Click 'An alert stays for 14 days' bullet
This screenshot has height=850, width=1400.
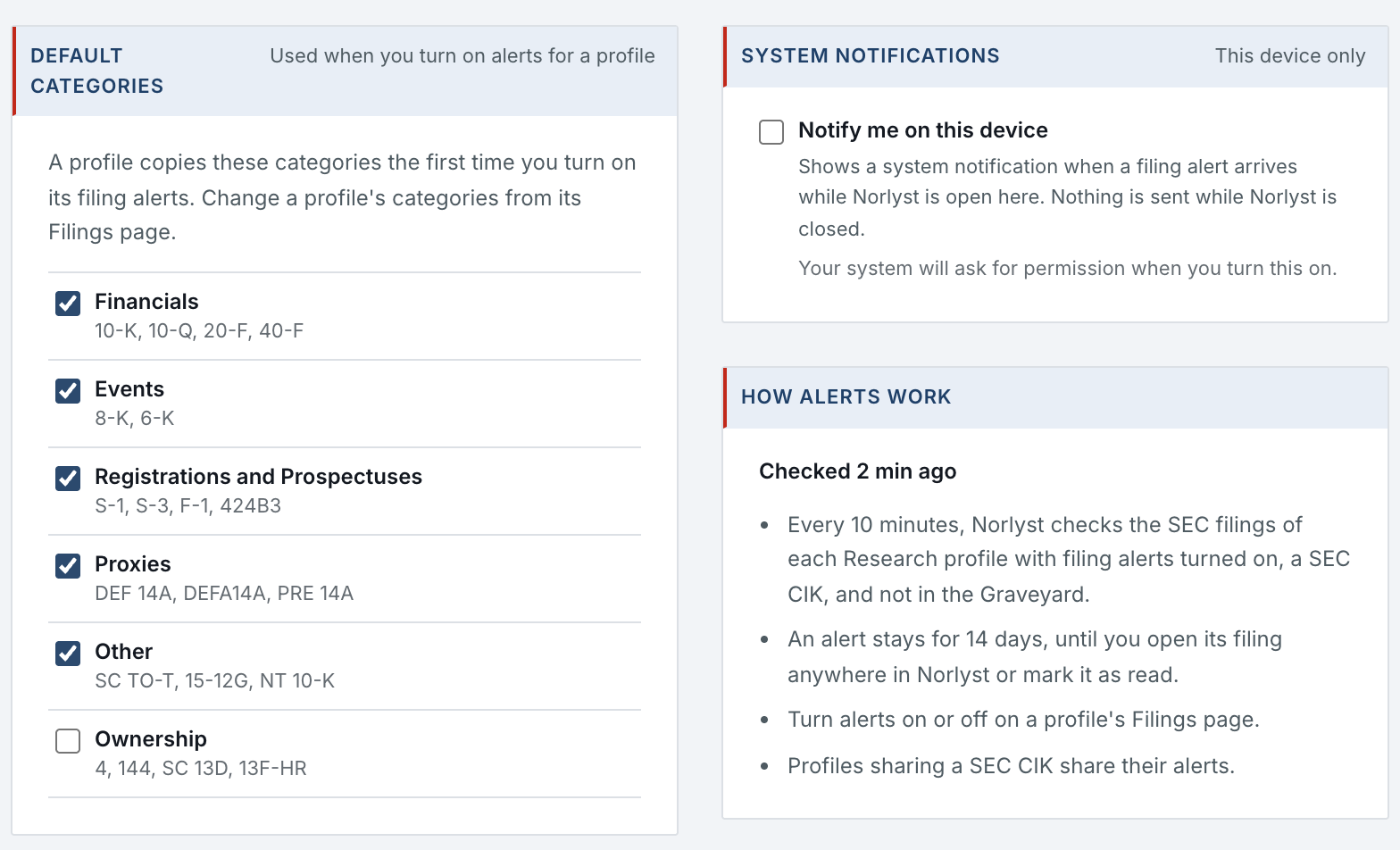[x=1035, y=657]
